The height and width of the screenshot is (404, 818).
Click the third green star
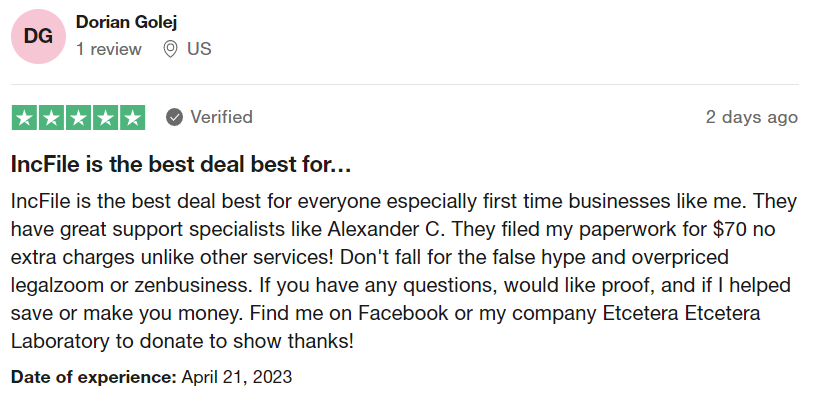click(x=78, y=118)
